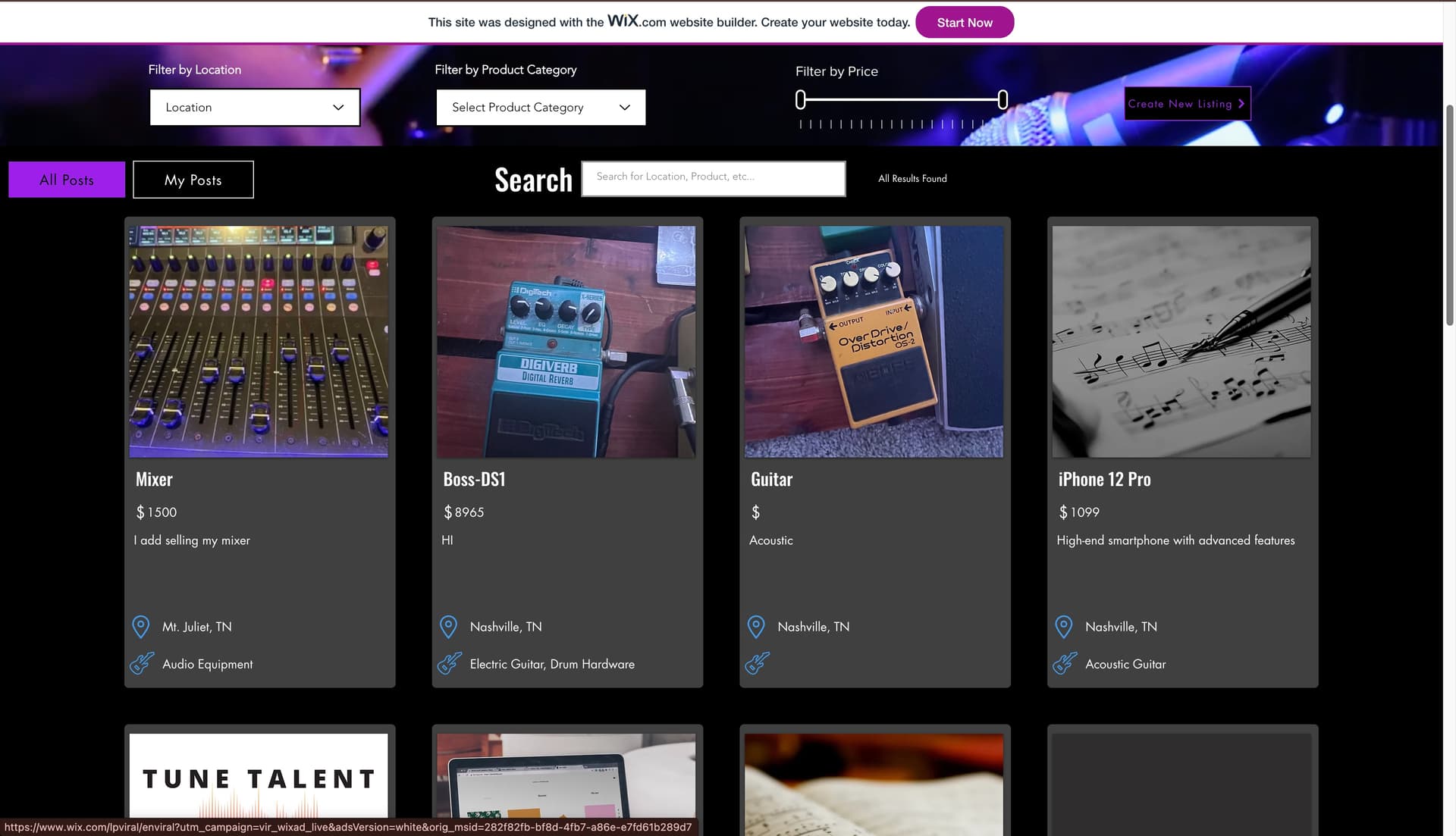
Task: Click the Create New Listing button
Action: pyautogui.click(x=1187, y=104)
